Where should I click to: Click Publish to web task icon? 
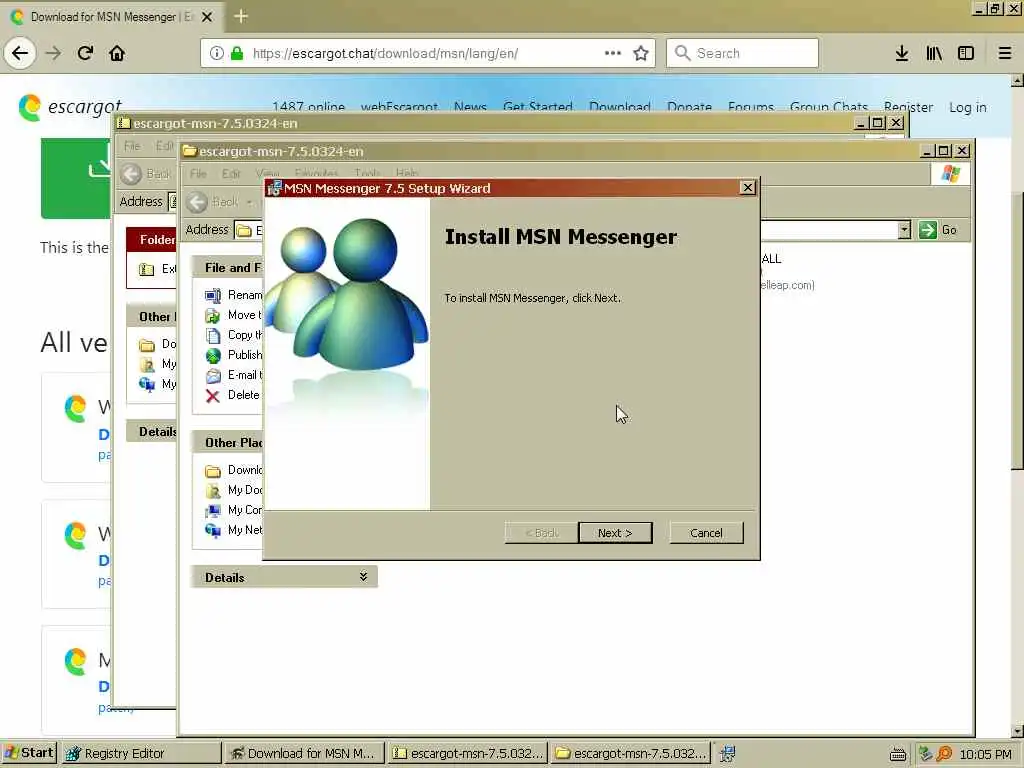[213, 356]
